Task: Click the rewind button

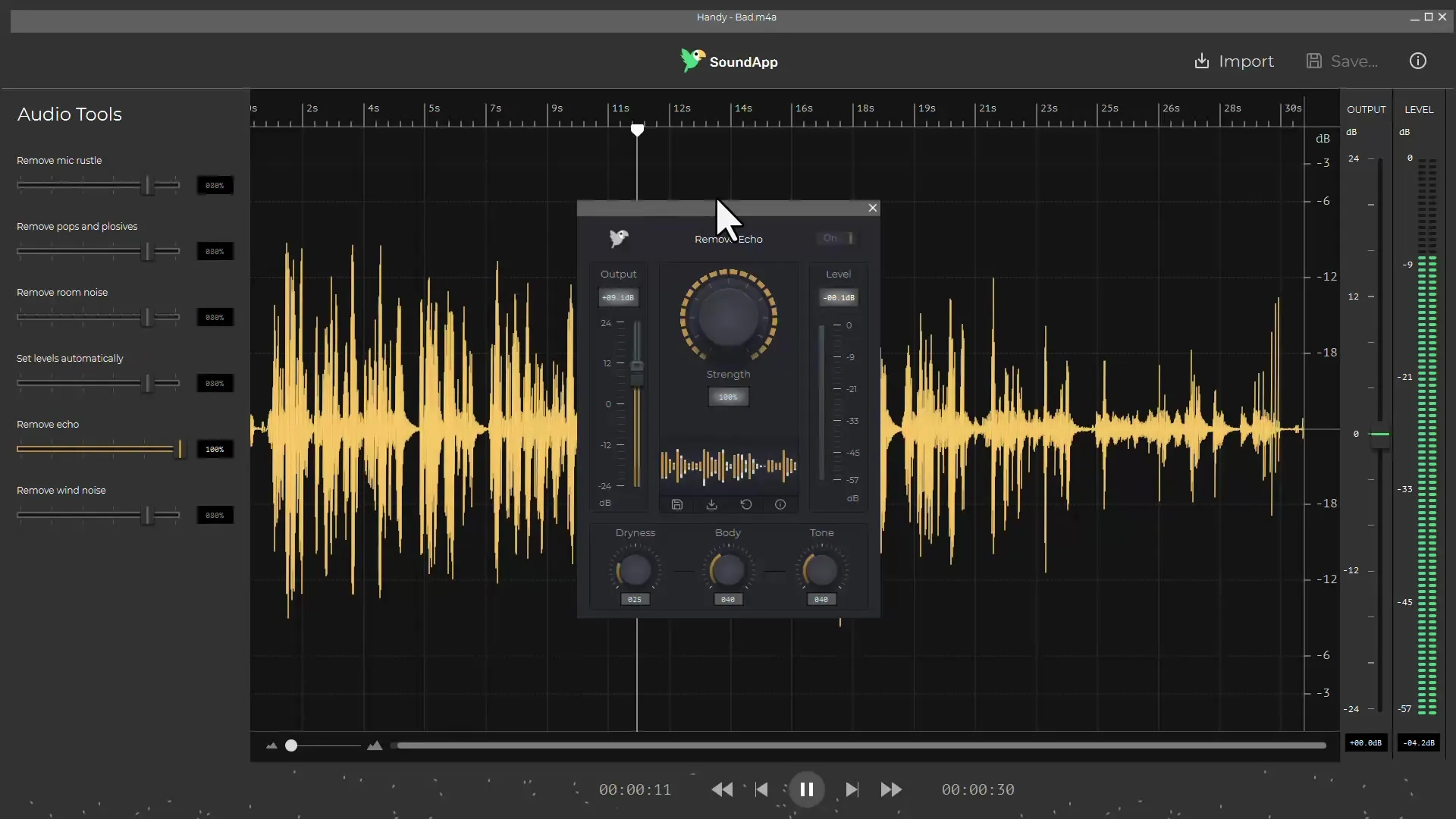Action: (722, 789)
